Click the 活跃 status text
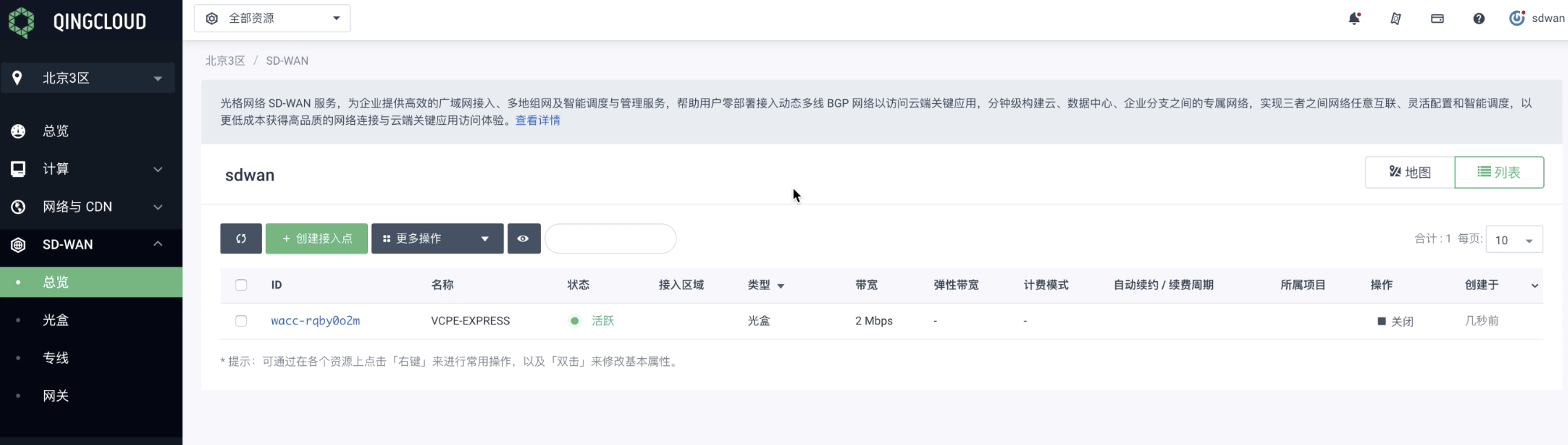 tap(603, 321)
